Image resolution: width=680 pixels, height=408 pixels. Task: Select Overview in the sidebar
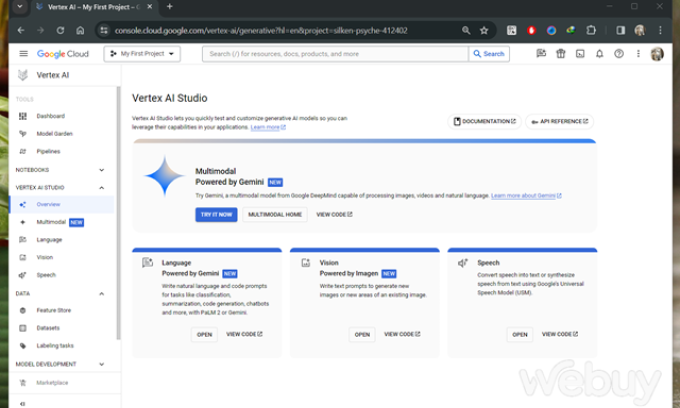(61, 204)
